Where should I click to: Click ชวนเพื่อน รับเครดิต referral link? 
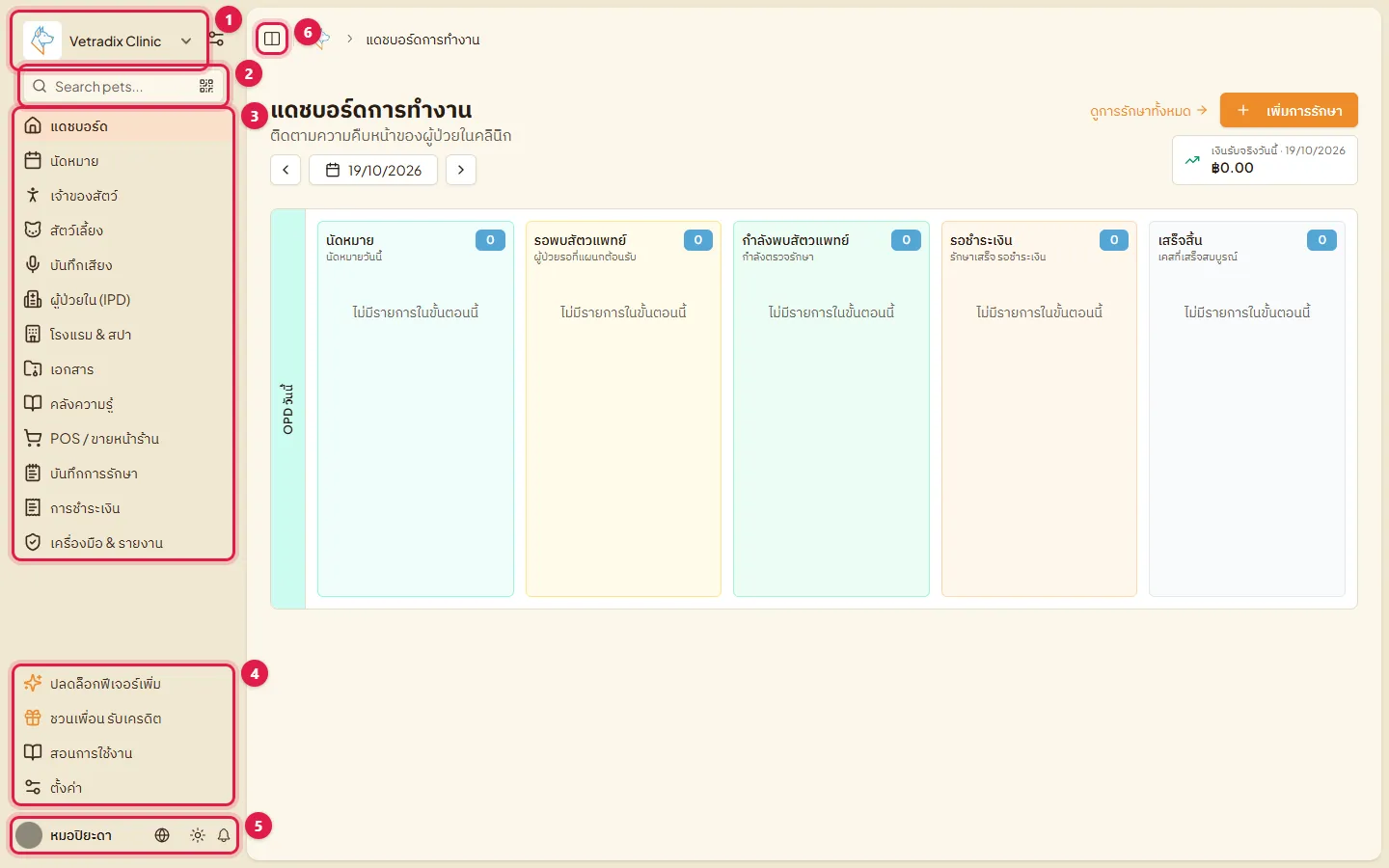123,719
